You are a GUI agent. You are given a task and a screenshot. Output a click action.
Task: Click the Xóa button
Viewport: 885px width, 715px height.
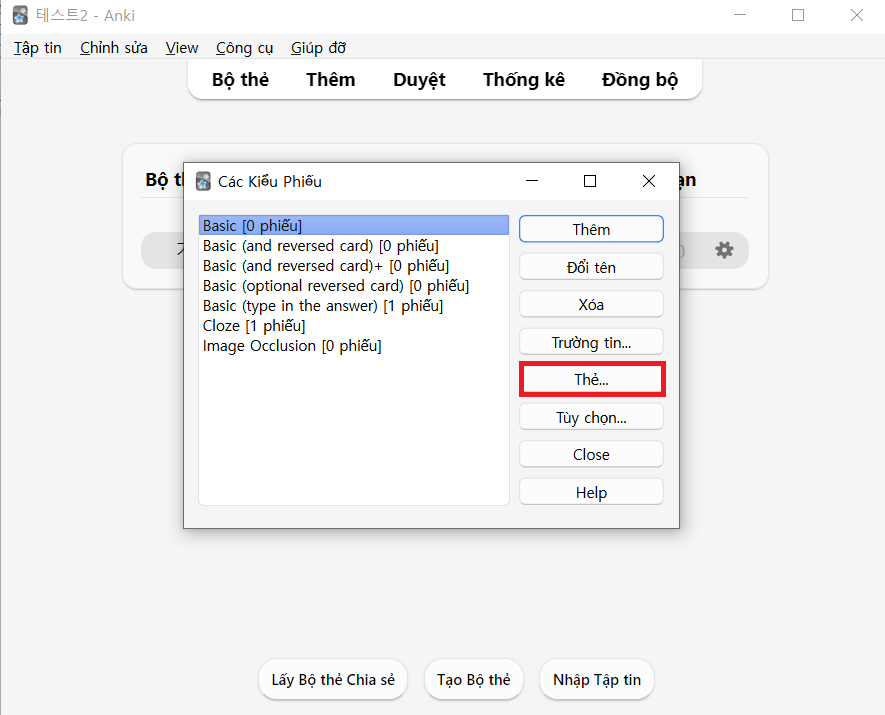(x=591, y=305)
